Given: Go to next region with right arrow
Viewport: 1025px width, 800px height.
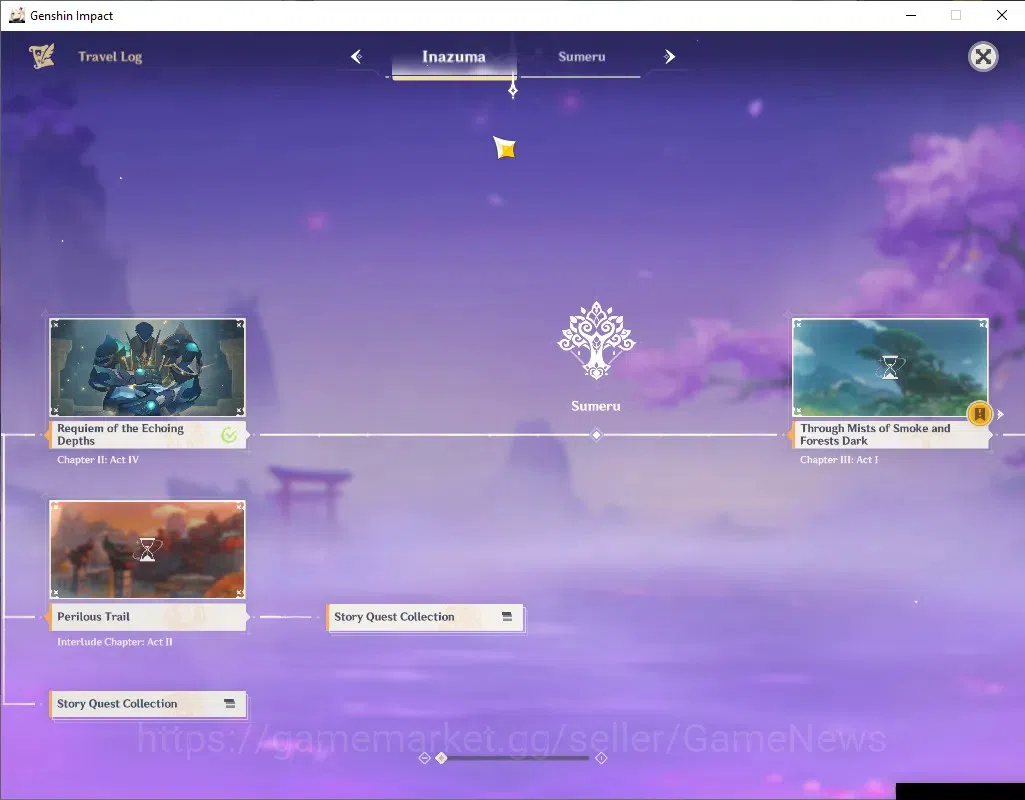Looking at the screenshot, I should point(669,56).
